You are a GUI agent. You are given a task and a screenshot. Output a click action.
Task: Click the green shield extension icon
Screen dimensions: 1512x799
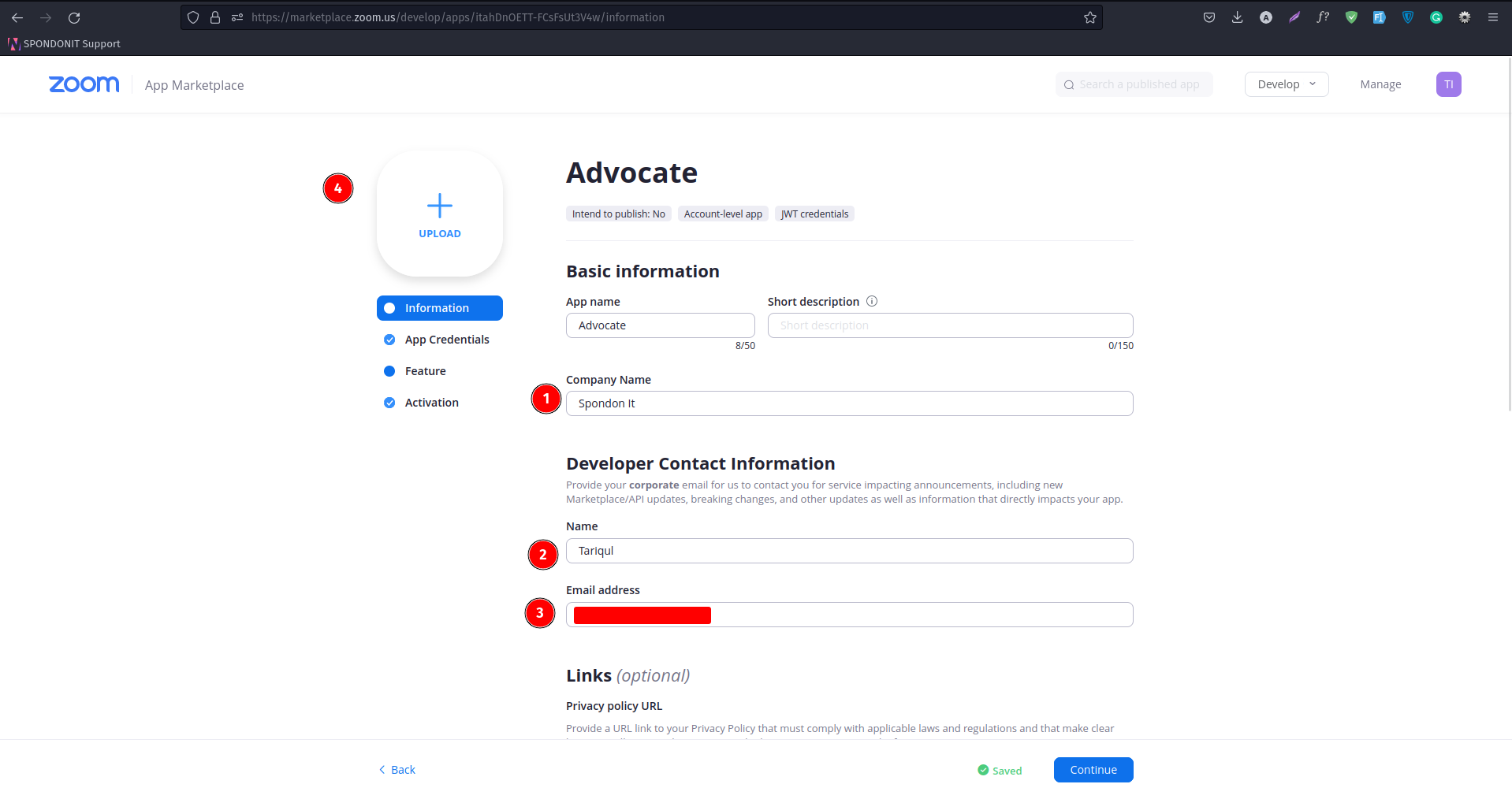click(x=1351, y=17)
